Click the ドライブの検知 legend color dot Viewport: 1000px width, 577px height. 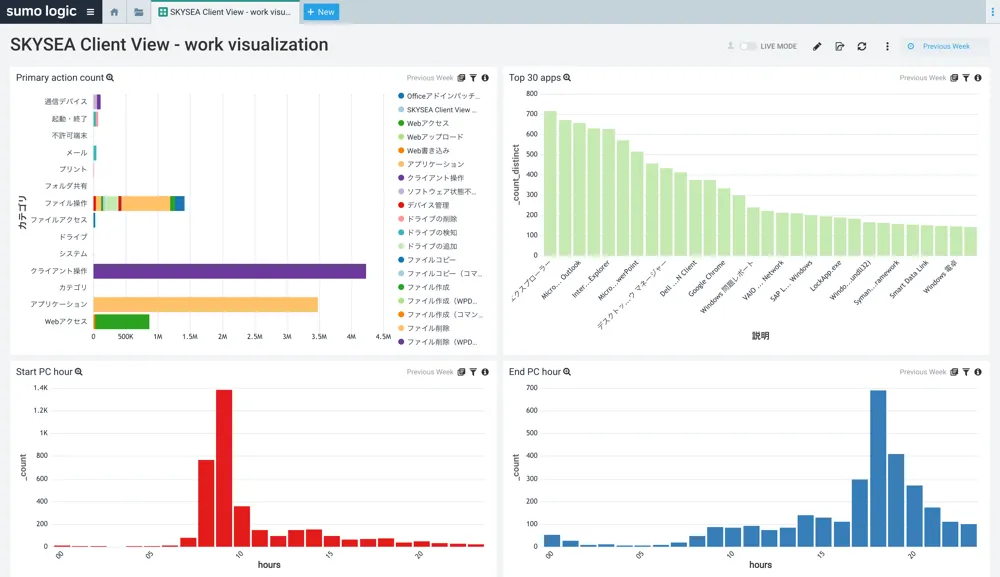401,232
